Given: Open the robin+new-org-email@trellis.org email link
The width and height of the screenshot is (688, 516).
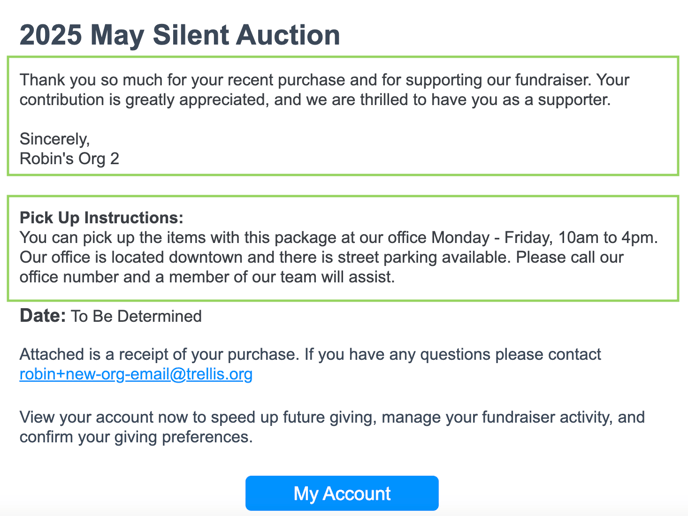Looking at the screenshot, I should [x=136, y=374].
